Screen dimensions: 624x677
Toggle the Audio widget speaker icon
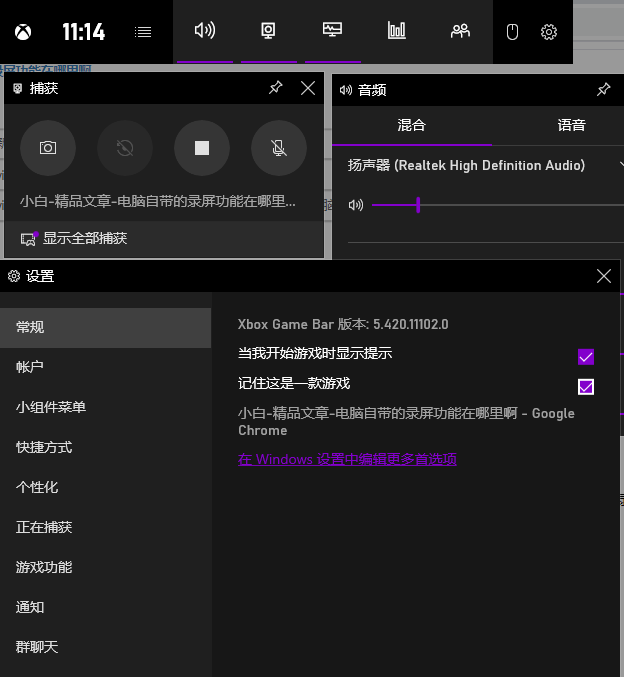coord(205,31)
